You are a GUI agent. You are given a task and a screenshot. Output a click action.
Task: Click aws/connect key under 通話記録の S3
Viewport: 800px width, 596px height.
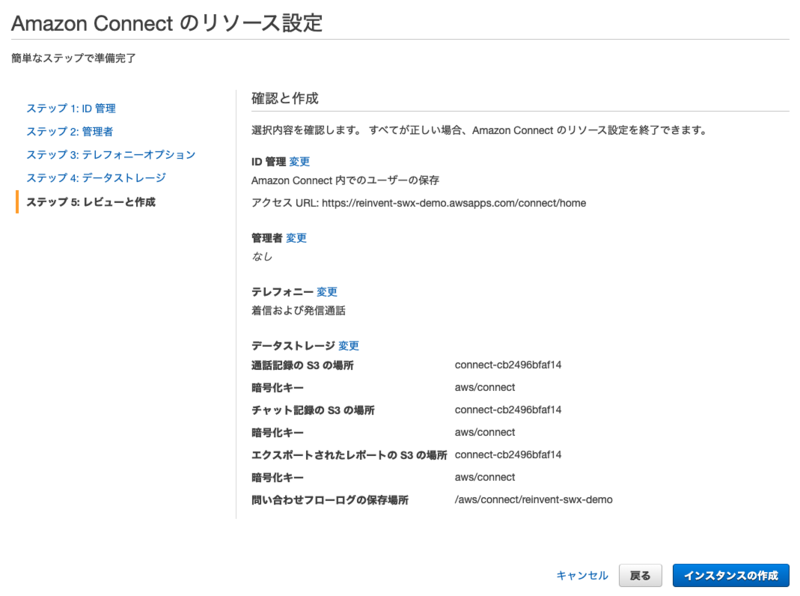(485, 387)
